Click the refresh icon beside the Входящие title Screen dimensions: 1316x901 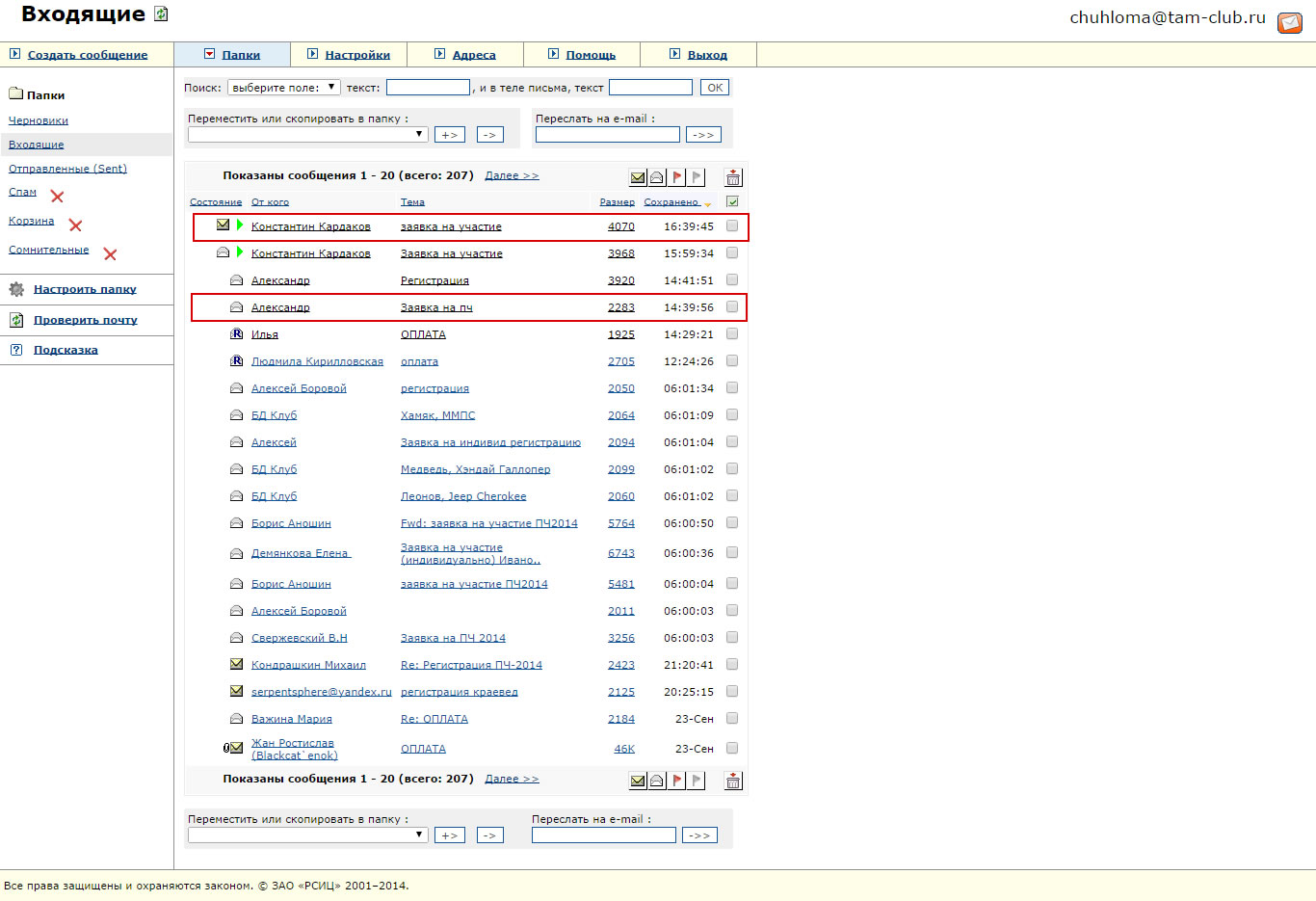(161, 14)
